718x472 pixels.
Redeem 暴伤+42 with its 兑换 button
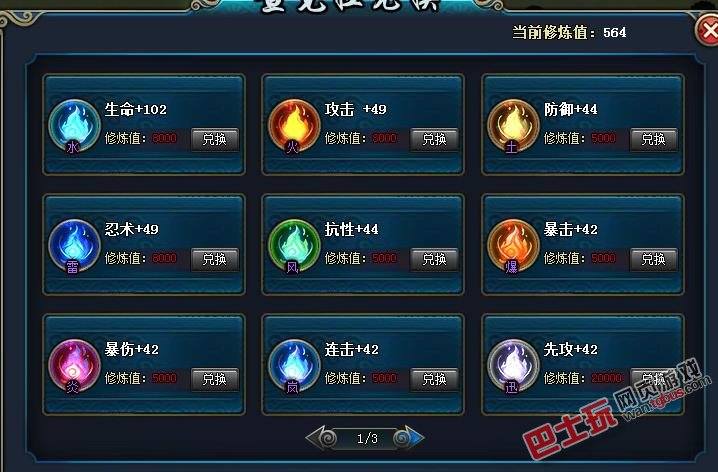pos(215,380)
